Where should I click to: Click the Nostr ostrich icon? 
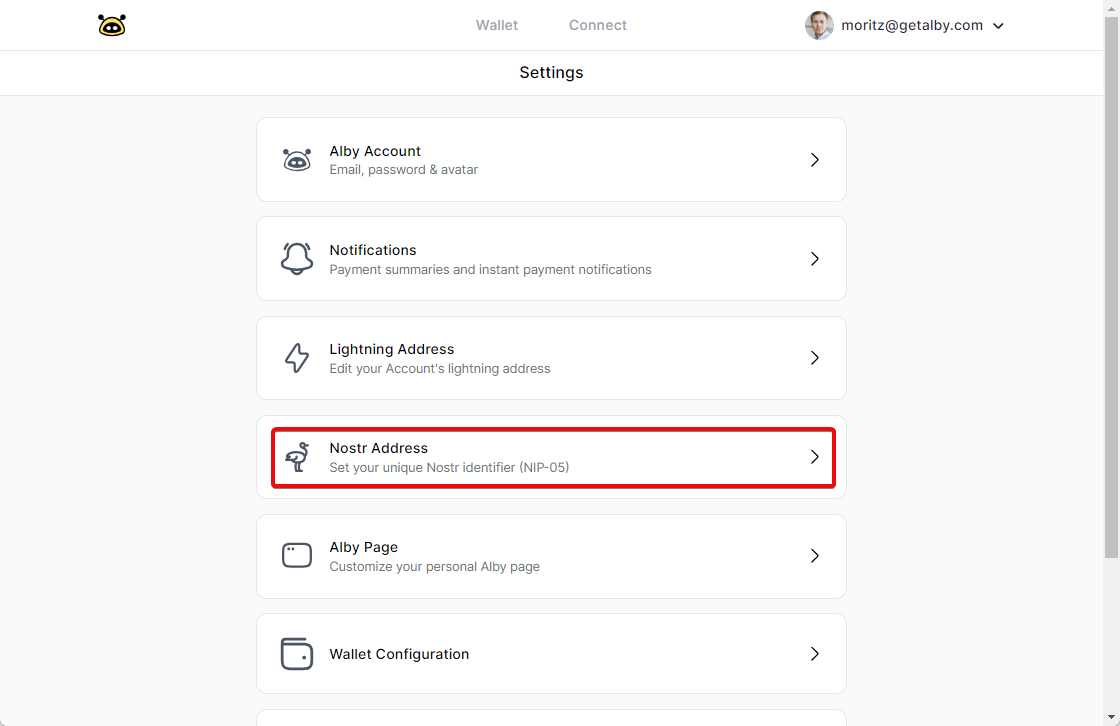(x=297, y=457)
